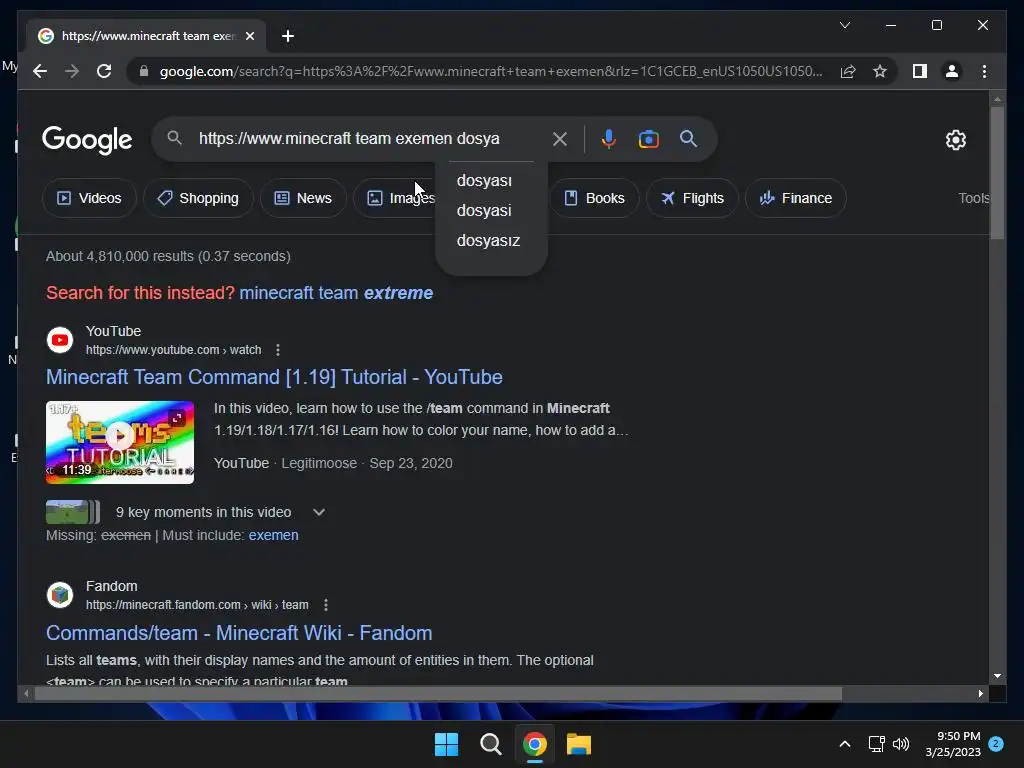
Task: Click the scrollbar up arrow
Action: tap(997, 99)
